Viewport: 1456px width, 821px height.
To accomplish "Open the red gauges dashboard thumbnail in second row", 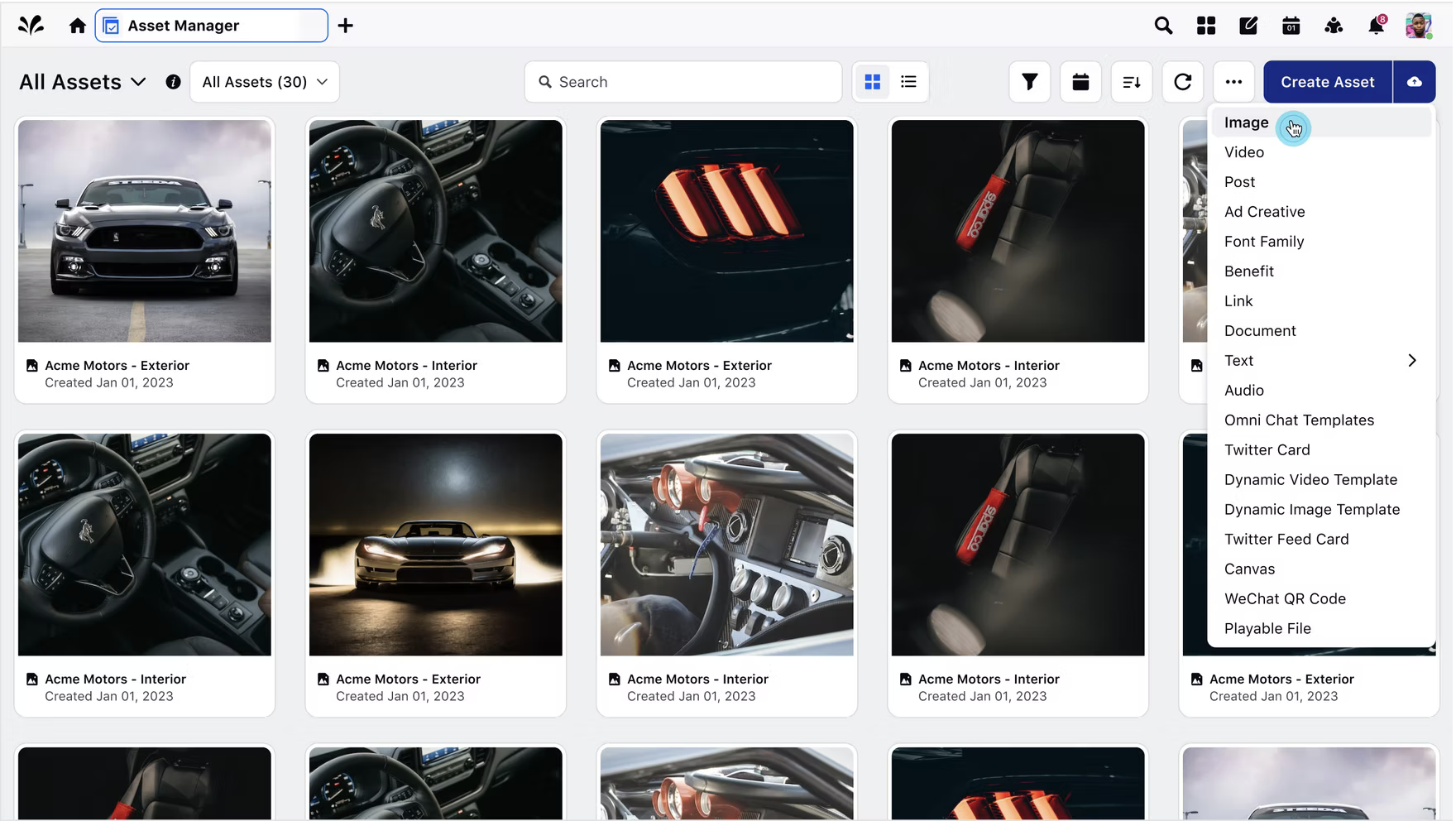I will click(x=727, y=545).
